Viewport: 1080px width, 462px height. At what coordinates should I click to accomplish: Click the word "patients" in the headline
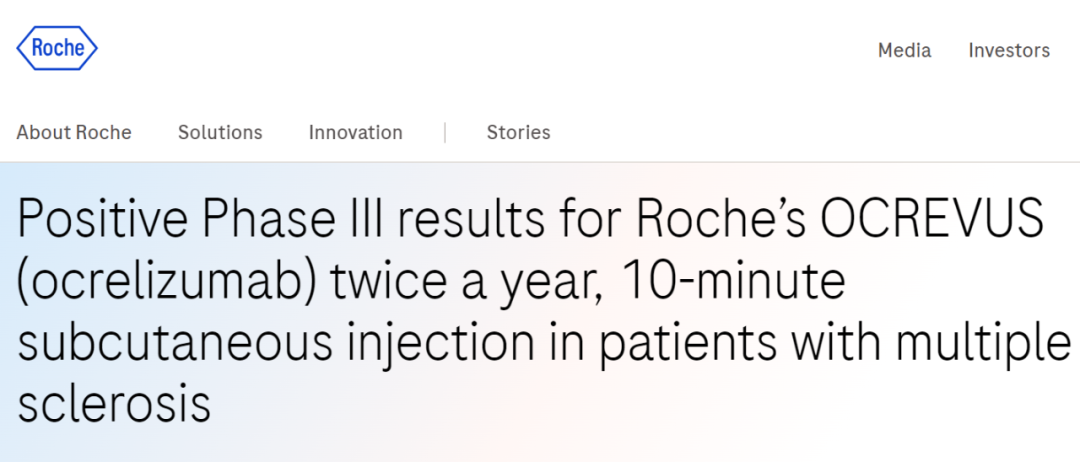[688, 345]
